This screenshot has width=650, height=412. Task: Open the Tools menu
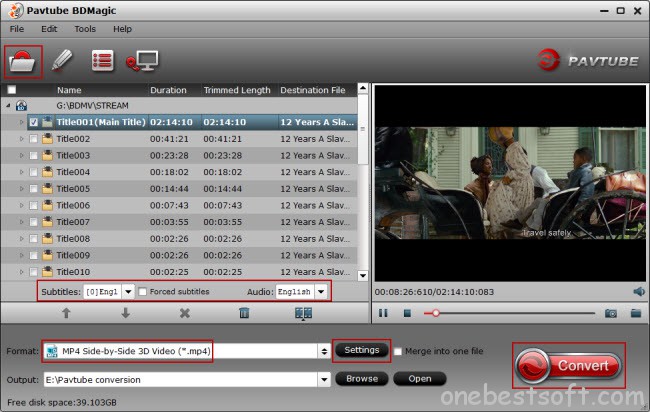(85, 29)
